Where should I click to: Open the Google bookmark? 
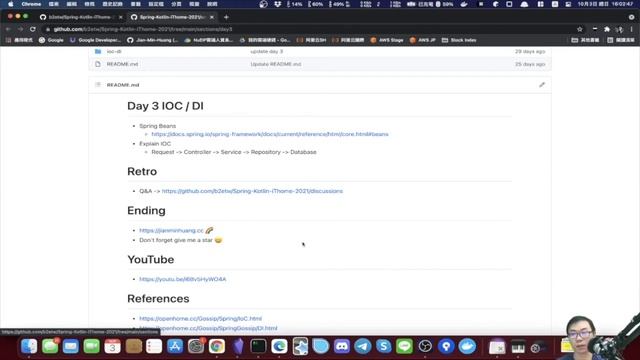(51, 40)
